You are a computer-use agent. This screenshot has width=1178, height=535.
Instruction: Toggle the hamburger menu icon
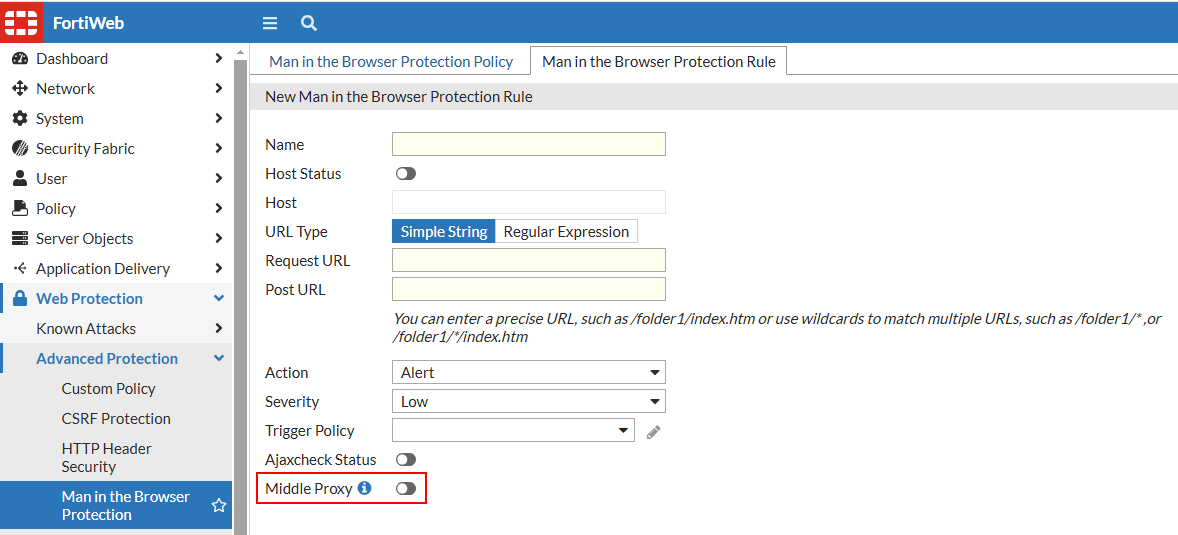pos(270,23)
